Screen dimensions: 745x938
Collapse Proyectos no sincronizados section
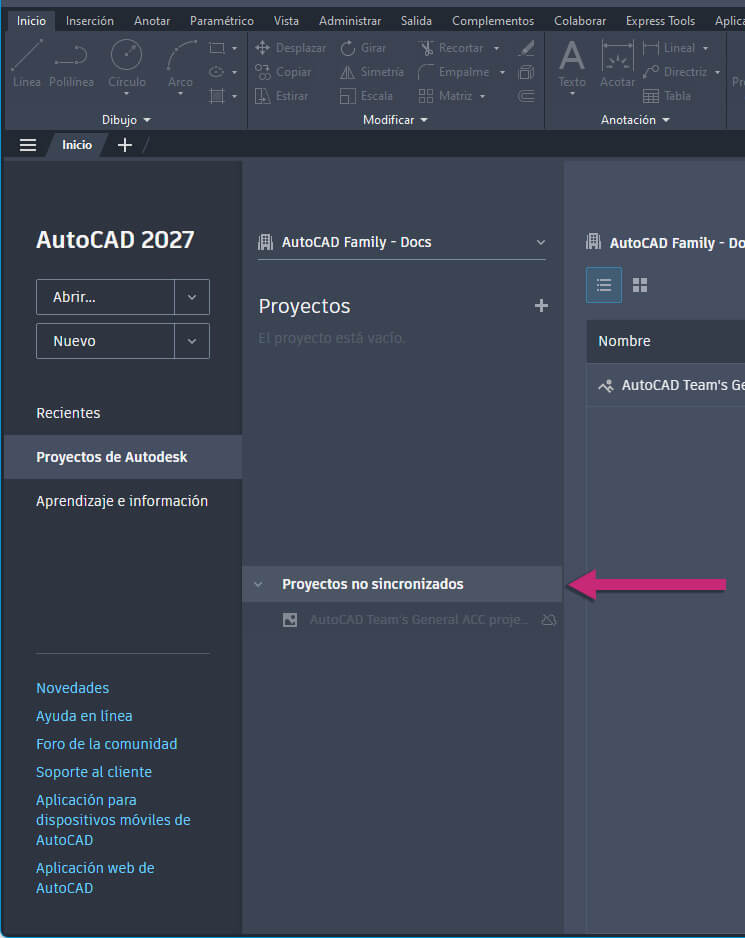(258, 584)
